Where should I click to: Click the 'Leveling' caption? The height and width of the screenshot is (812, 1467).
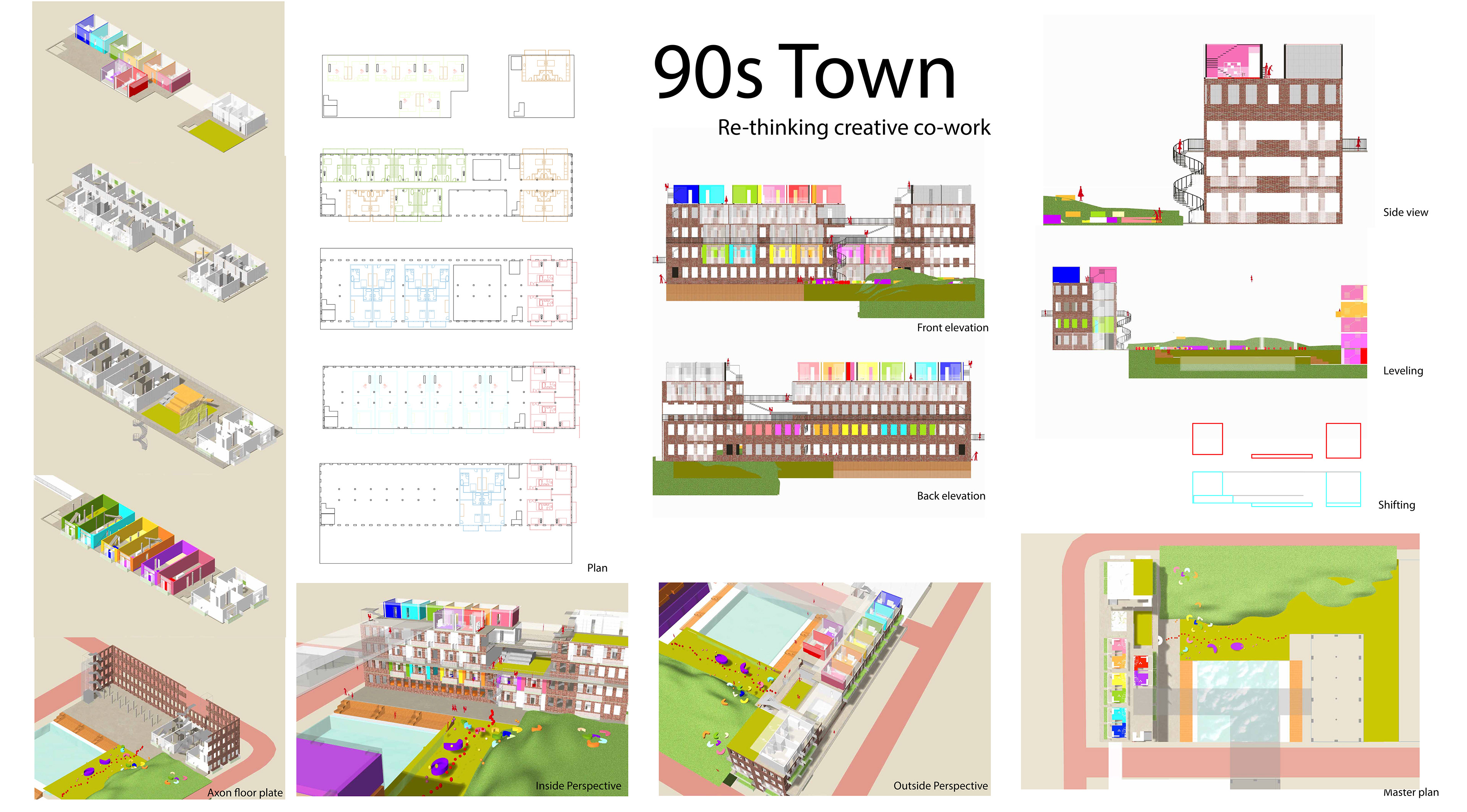pos(1403,371)
